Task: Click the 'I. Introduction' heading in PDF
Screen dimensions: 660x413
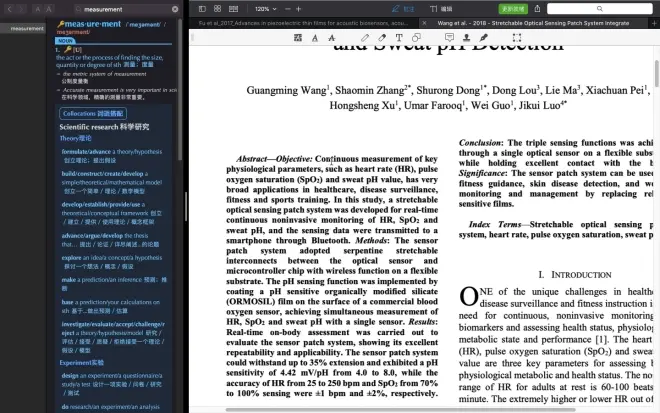Action: coord(575,275)
